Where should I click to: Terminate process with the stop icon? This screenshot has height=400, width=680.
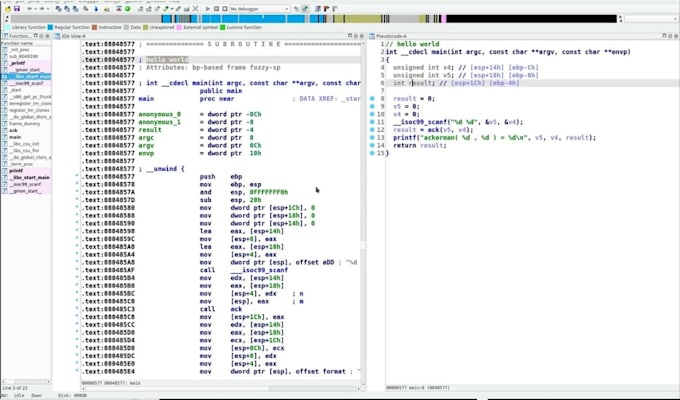pos(225,9)
